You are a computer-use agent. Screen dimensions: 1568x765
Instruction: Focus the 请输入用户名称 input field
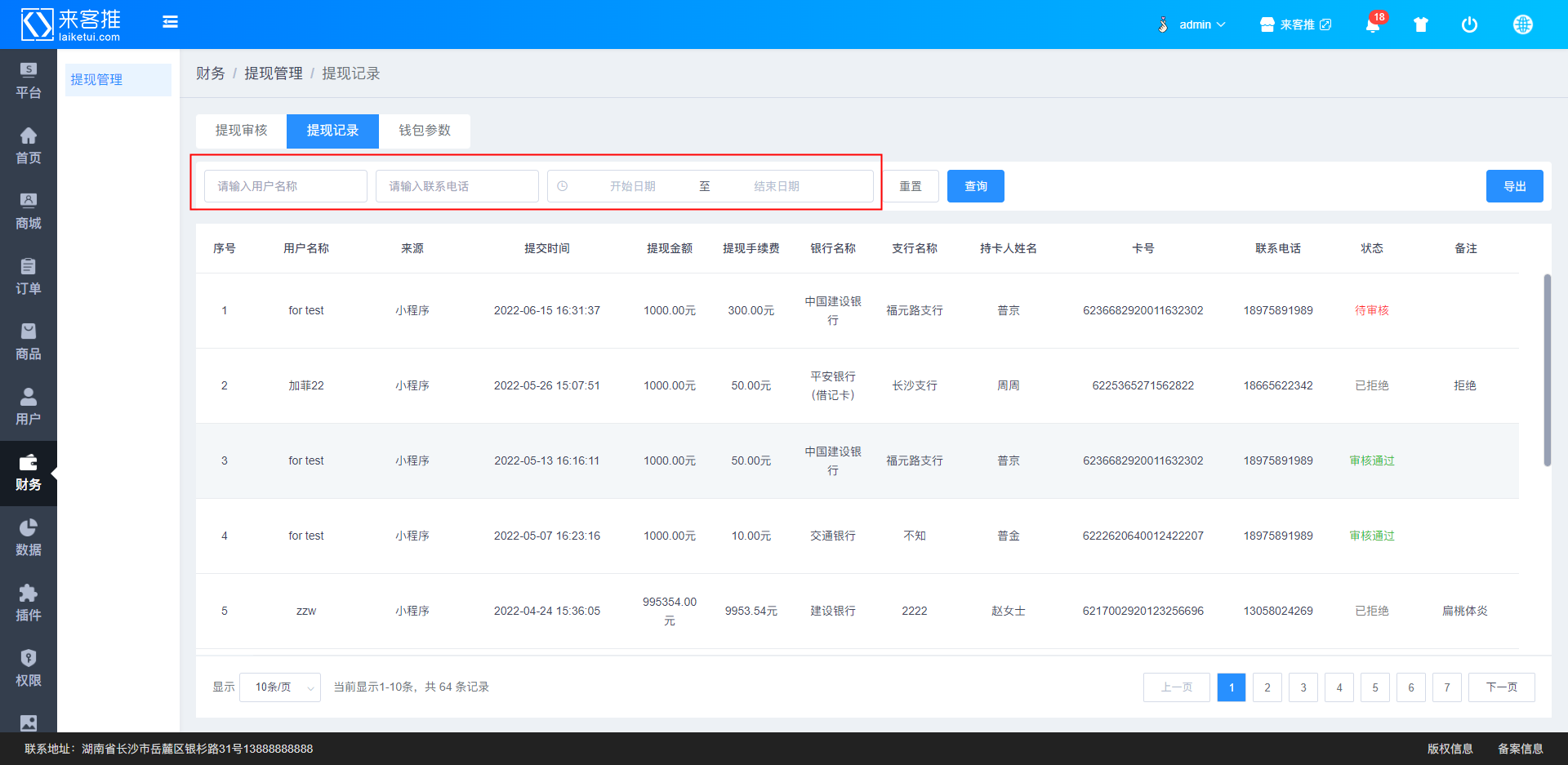coord(286,186)
